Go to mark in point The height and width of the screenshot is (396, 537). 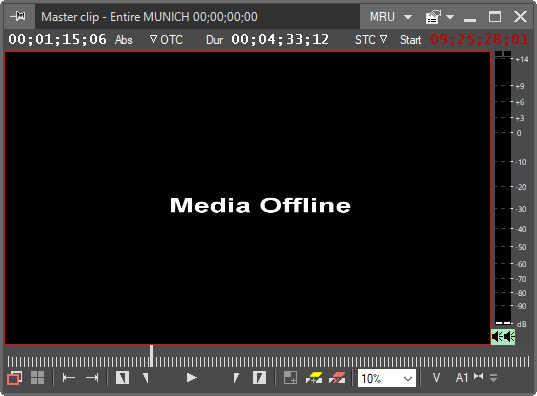pyautogui.click(x=69, y=378)
